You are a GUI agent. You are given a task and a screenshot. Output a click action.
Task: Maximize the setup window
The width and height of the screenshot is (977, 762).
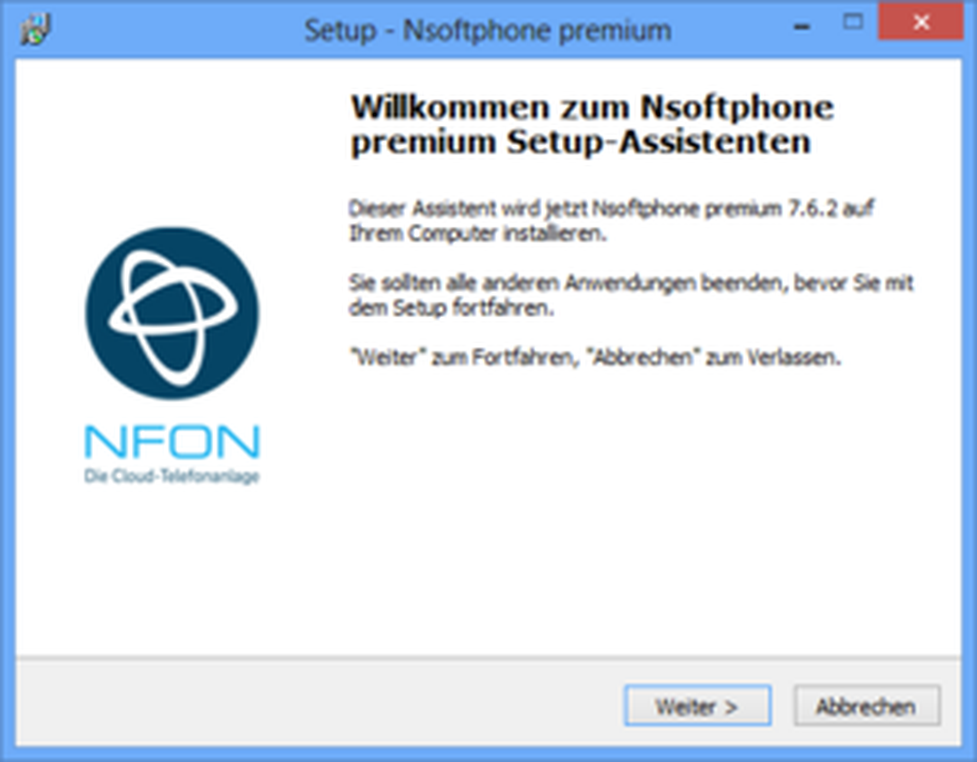pyautogui.click(x=852, y=23)
